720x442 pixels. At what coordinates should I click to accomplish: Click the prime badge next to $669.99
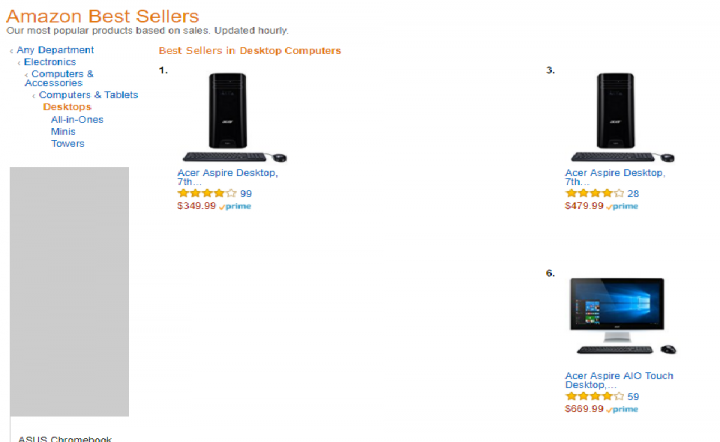pos(622,409)
